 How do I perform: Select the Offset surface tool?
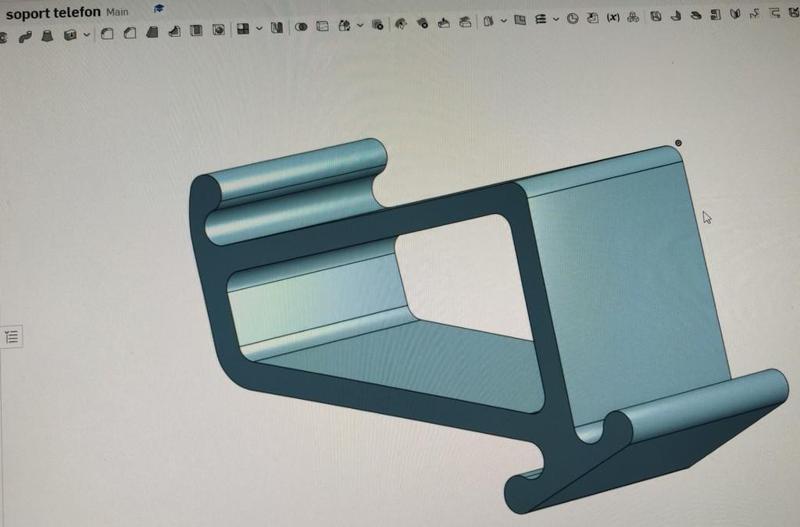(x=488, y=21)
